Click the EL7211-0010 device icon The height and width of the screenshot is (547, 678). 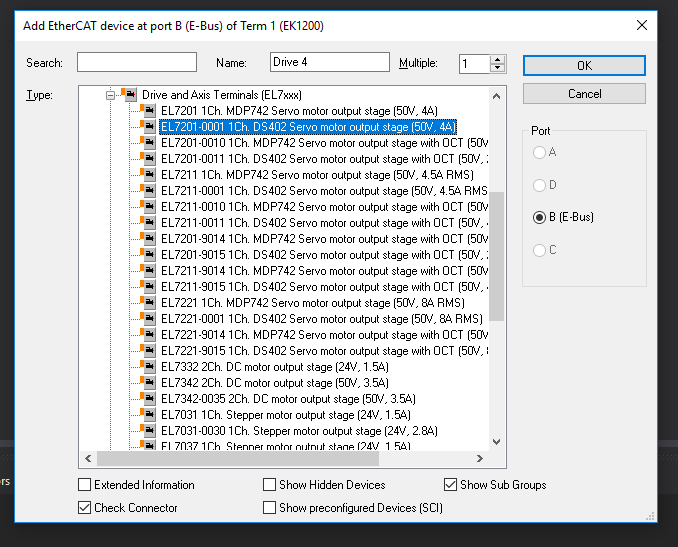[x=148, y=207]
